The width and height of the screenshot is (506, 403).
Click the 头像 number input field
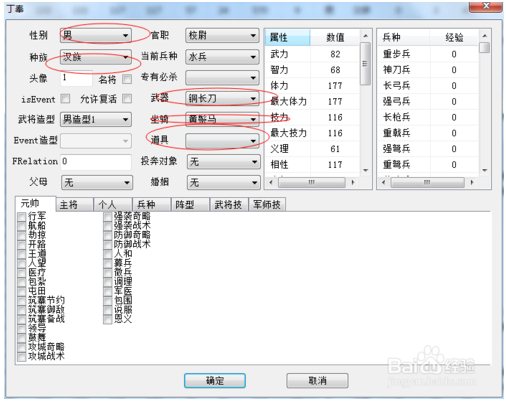coord(76,79)
